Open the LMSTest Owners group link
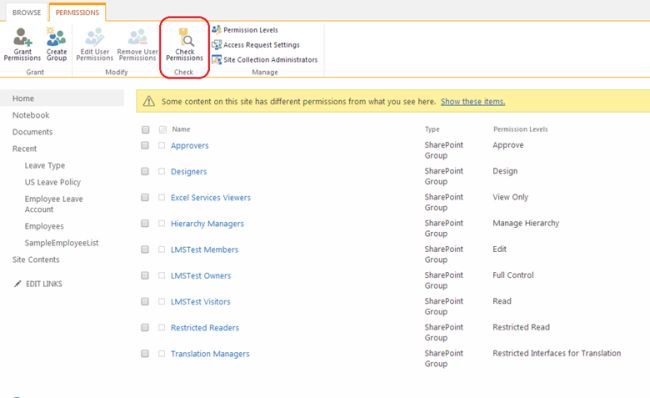650x398 pixels. (201, 276)
